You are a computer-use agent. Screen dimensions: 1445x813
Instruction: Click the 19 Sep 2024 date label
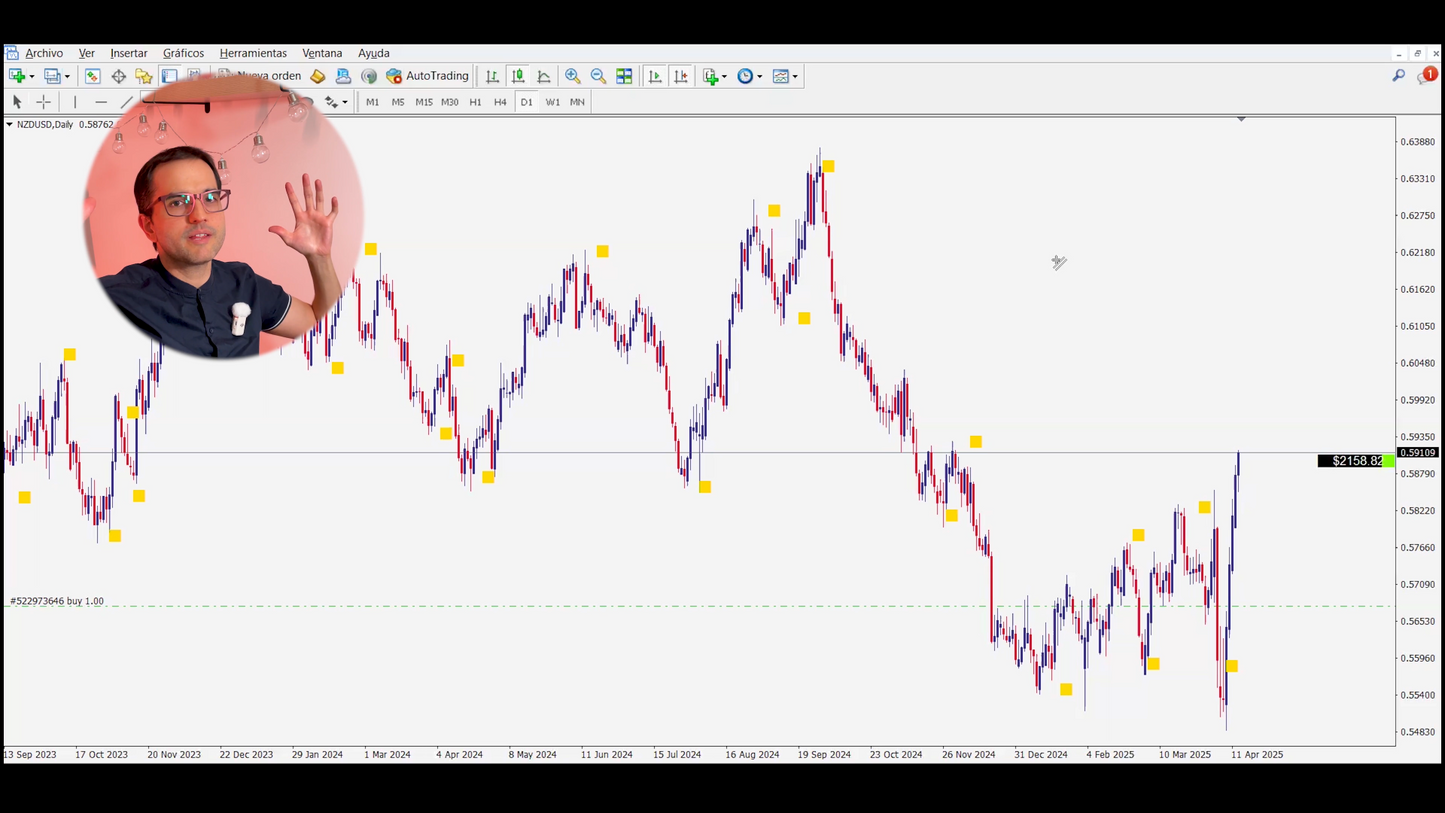pos(825,755)
